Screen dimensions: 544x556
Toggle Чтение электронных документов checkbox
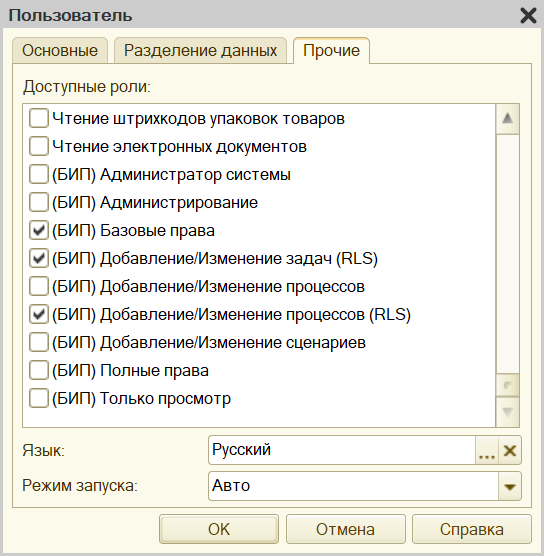(x=39, y=146)
